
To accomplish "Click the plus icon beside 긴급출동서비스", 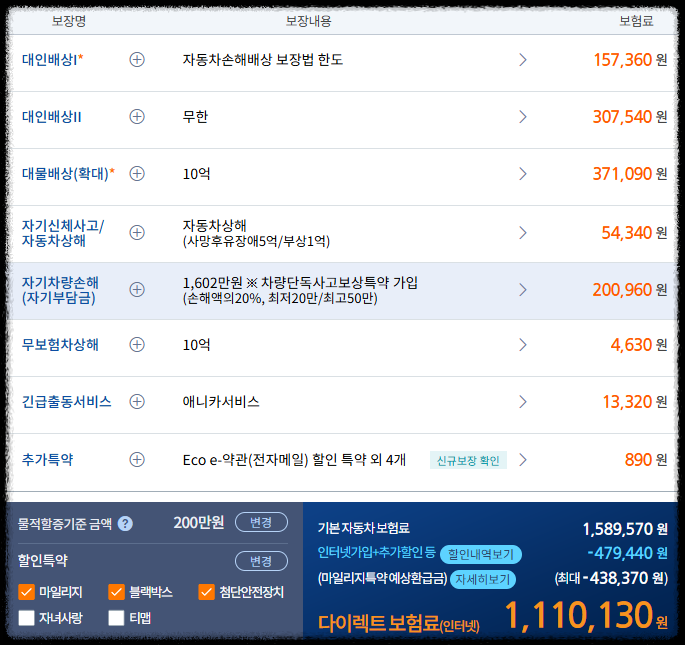I will pyautogui.click(x=137, y=401).
